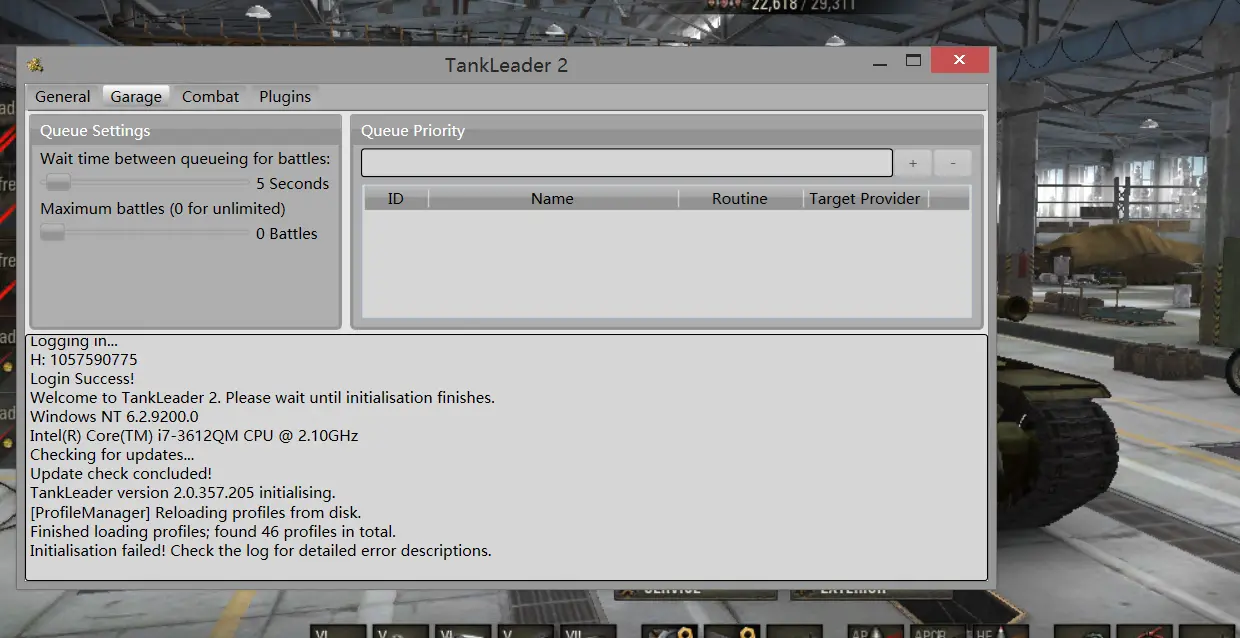The image size is (1240, 638).
Task: Click the "Update check concluded!" log line
Action: pos(121,474)
